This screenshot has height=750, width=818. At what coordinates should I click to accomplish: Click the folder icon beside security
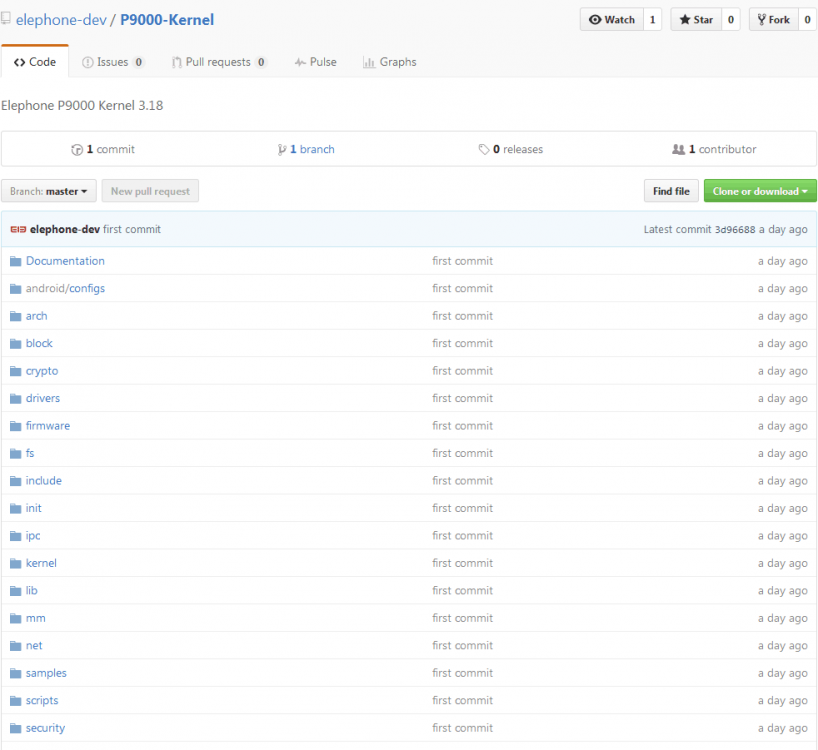[15, 728]
